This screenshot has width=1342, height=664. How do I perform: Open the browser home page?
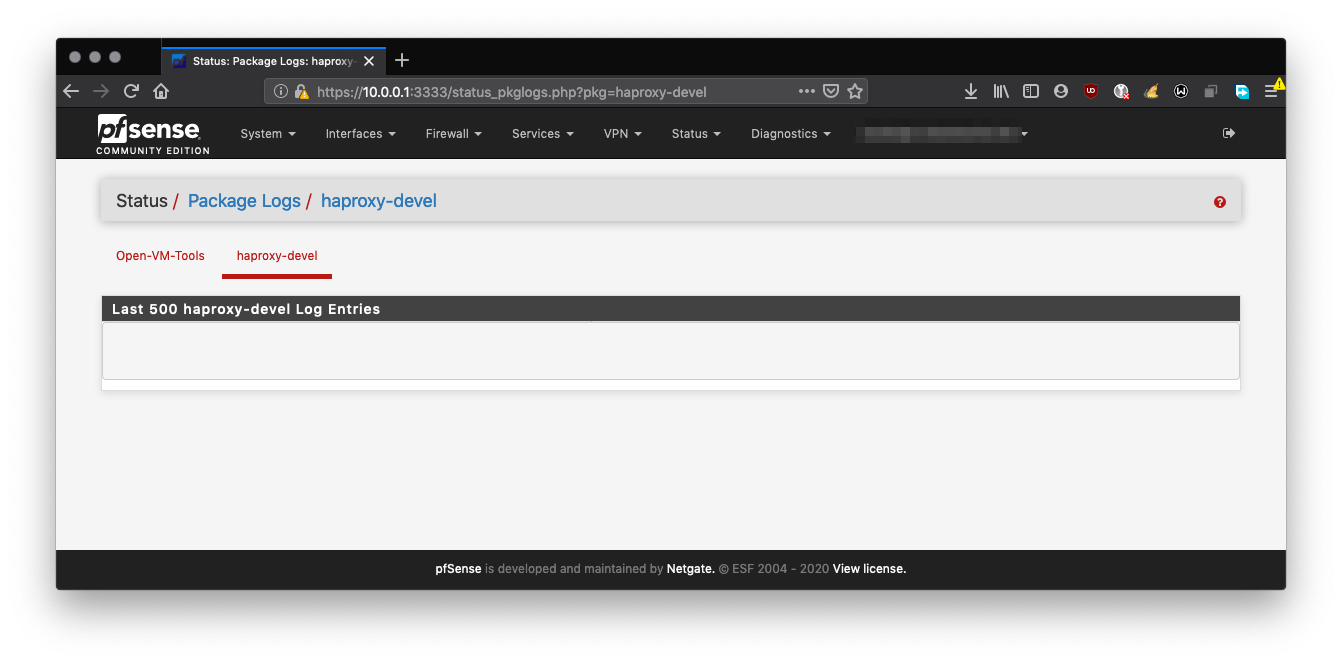(x=161, y=91)
